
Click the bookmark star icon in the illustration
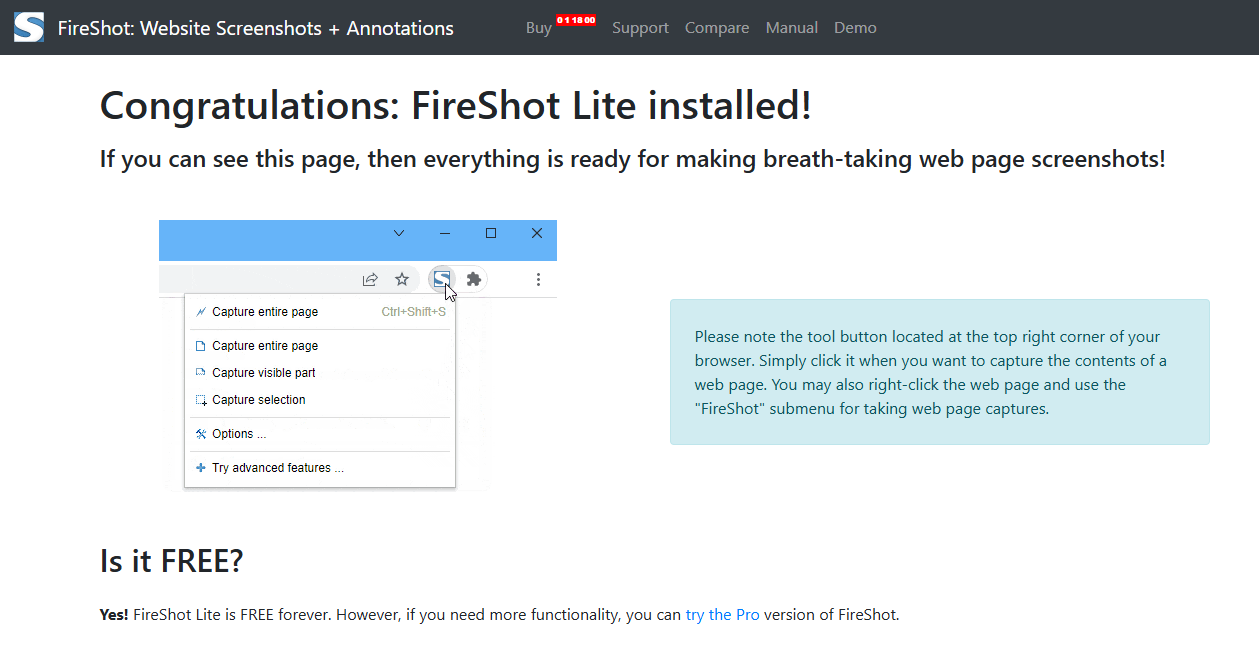(402, 279)
